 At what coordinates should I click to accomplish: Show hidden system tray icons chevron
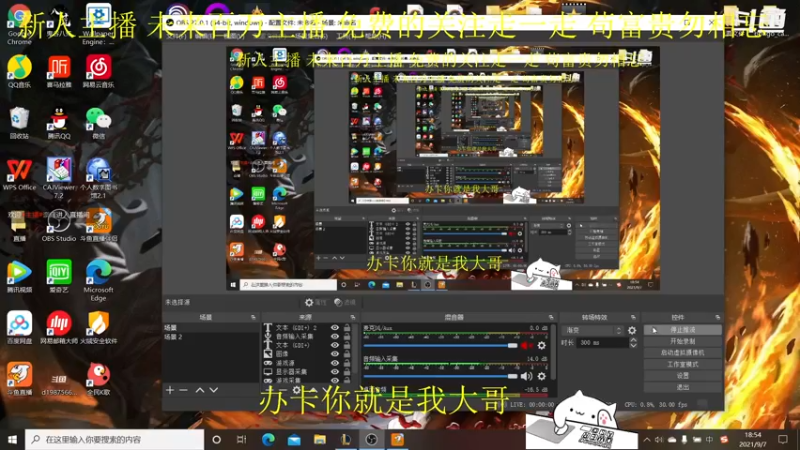[x=647, y=439]
